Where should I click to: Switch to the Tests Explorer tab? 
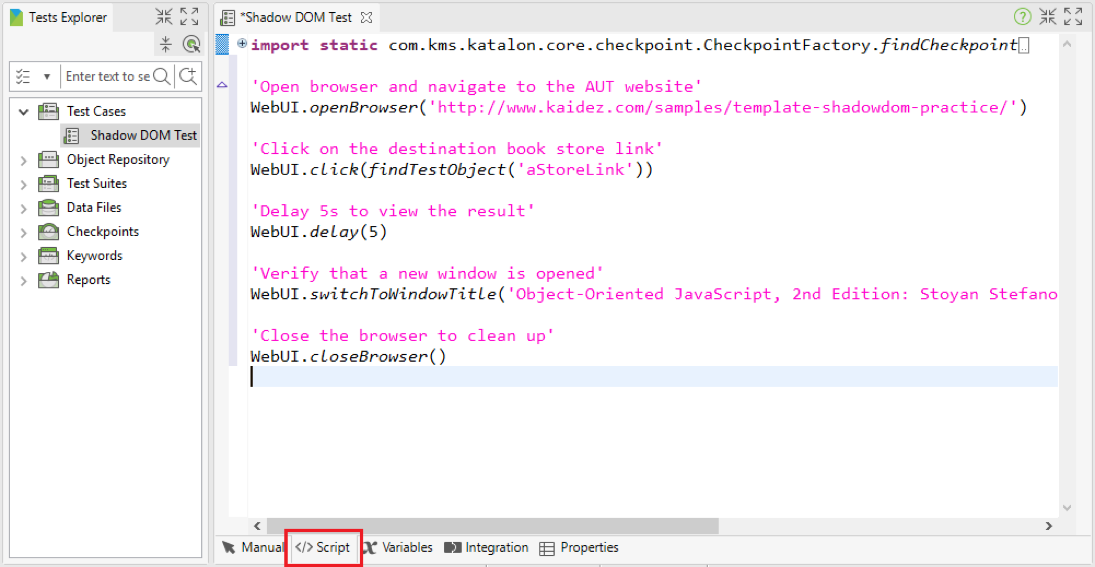pos(58,17)
